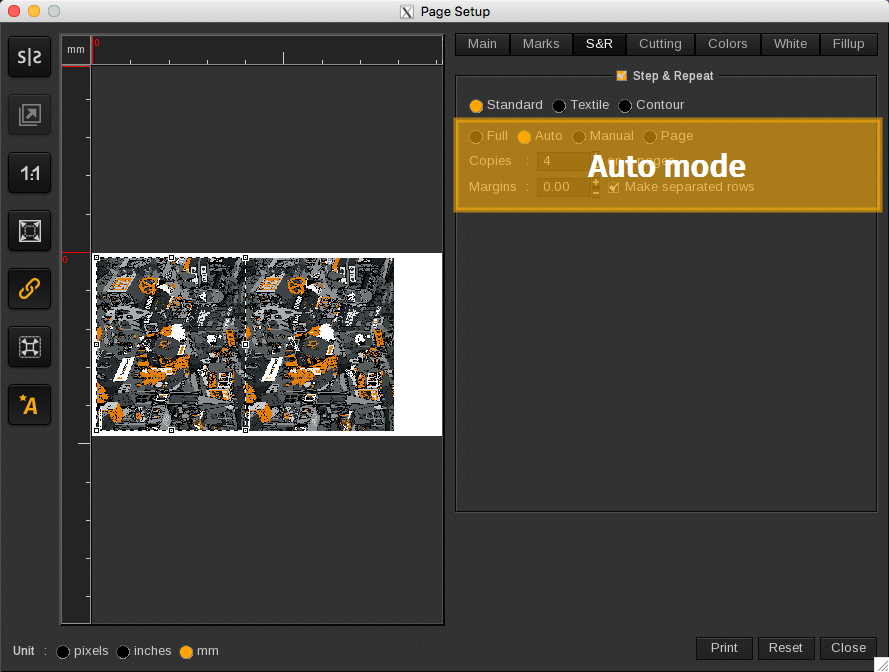Image resolution: width=889 pixels, height=672 pixels.
Task: Switch the unit to inches
Action: pyautogui.click(x=123, y=652)
